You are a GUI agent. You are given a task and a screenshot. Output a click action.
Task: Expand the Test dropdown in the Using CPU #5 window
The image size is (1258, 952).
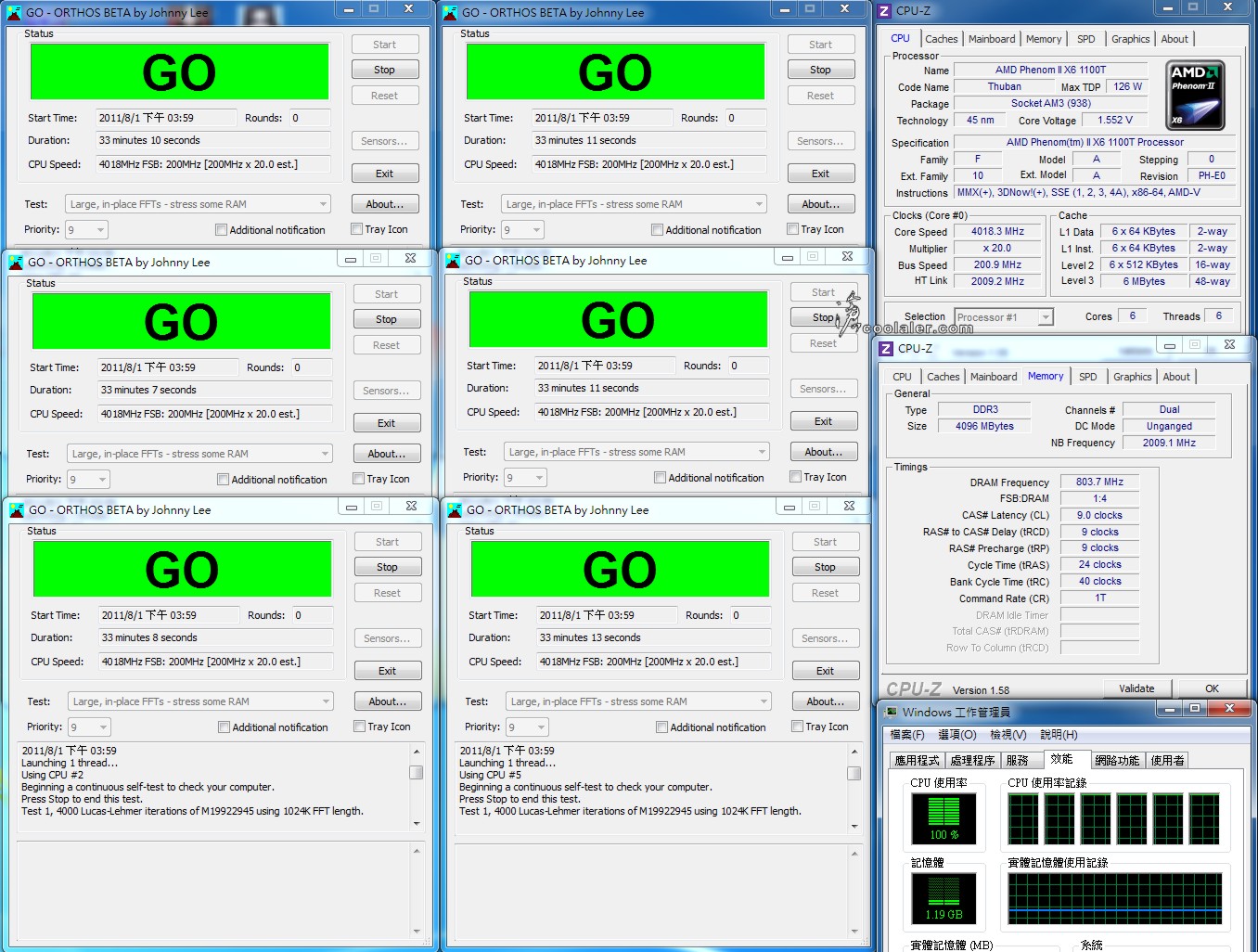point(639,701)
